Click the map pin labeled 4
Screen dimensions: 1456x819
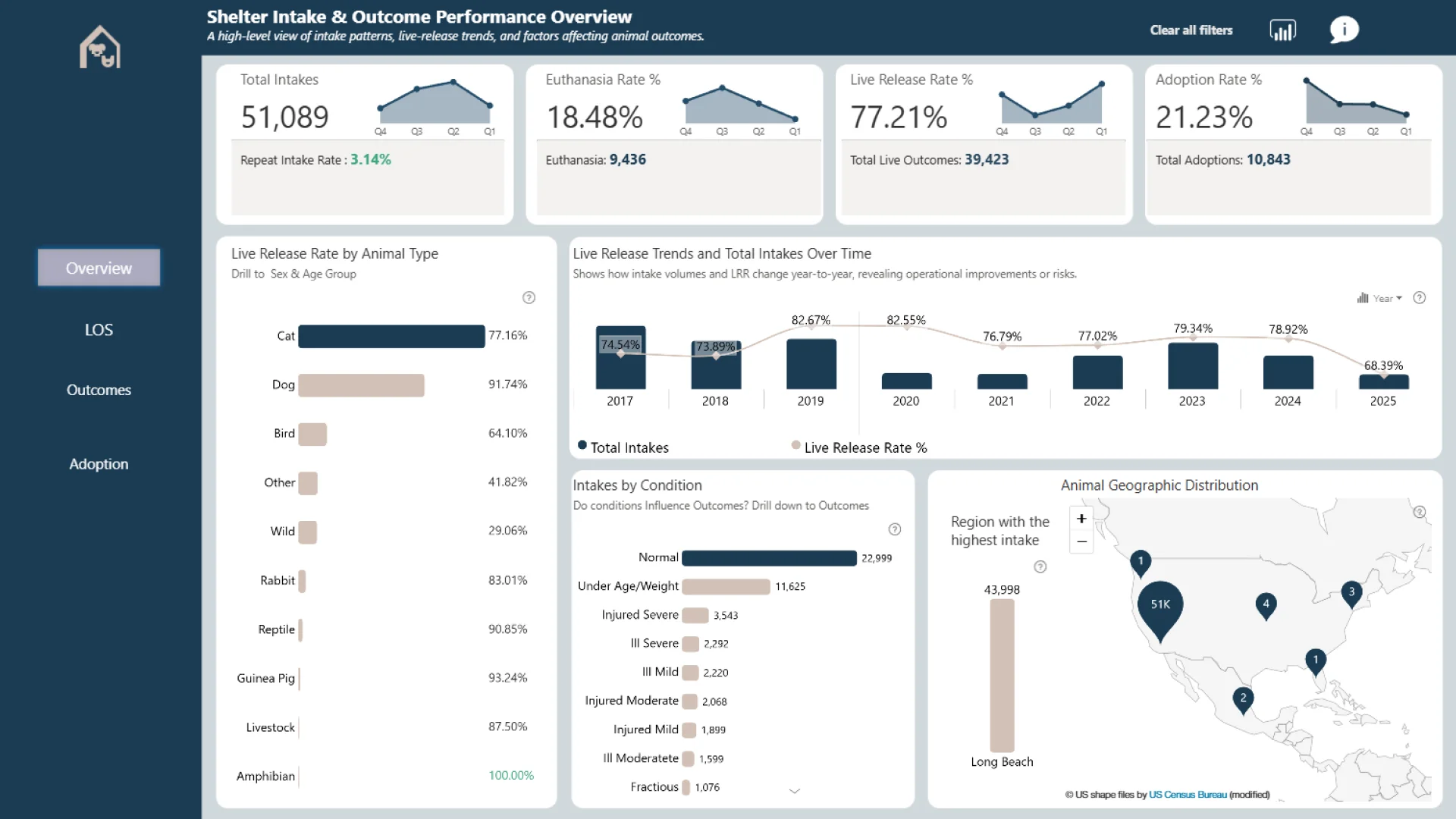coord(1266,605)
